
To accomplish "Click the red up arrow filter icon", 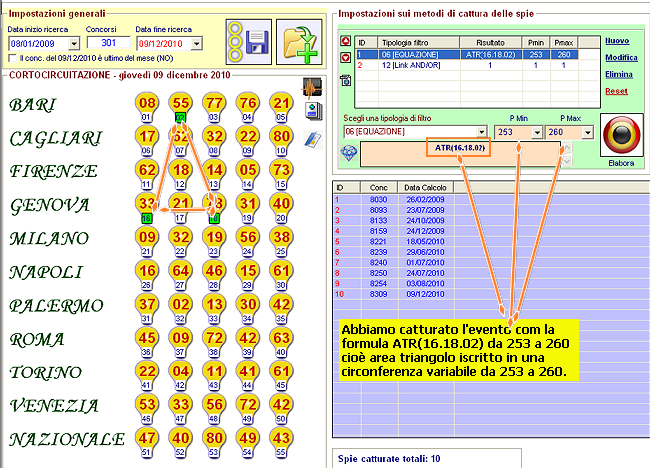I will coord(345,41).
